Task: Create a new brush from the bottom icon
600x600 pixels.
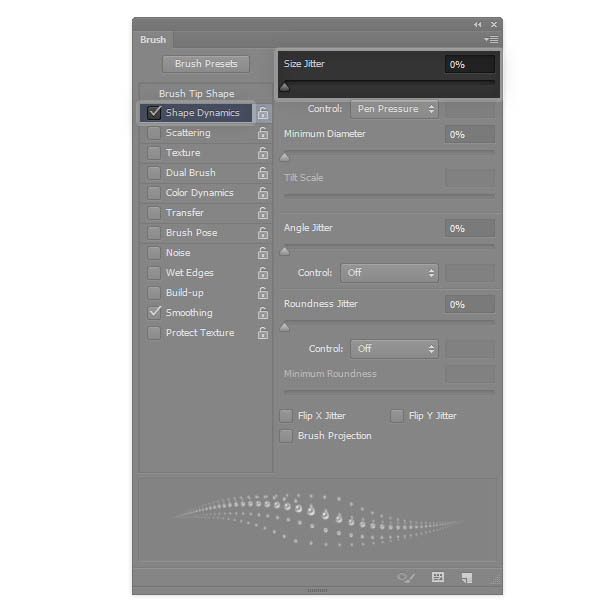Action: (x=466, y=578)
